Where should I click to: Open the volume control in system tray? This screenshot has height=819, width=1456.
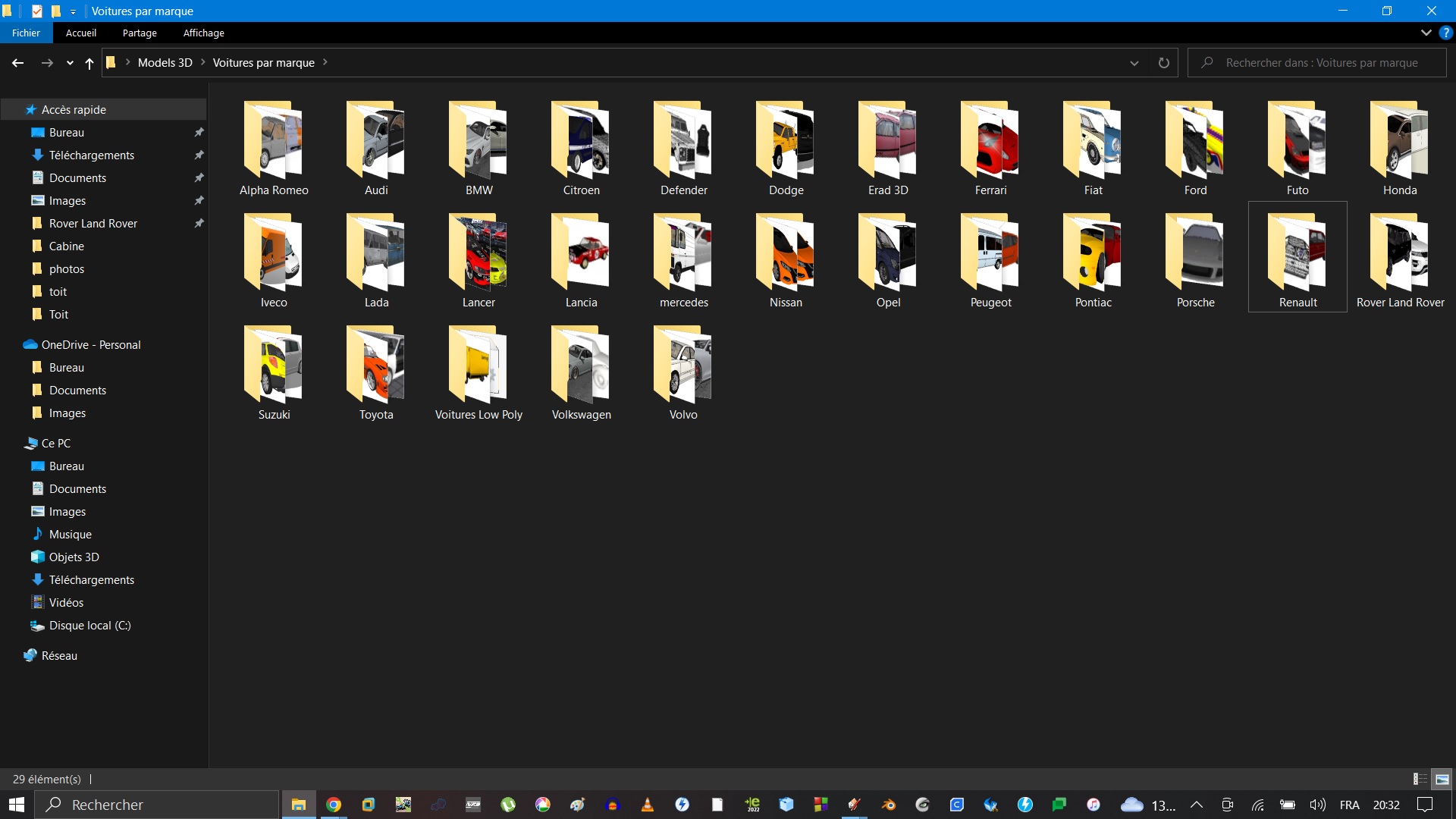click(1317, 805)
